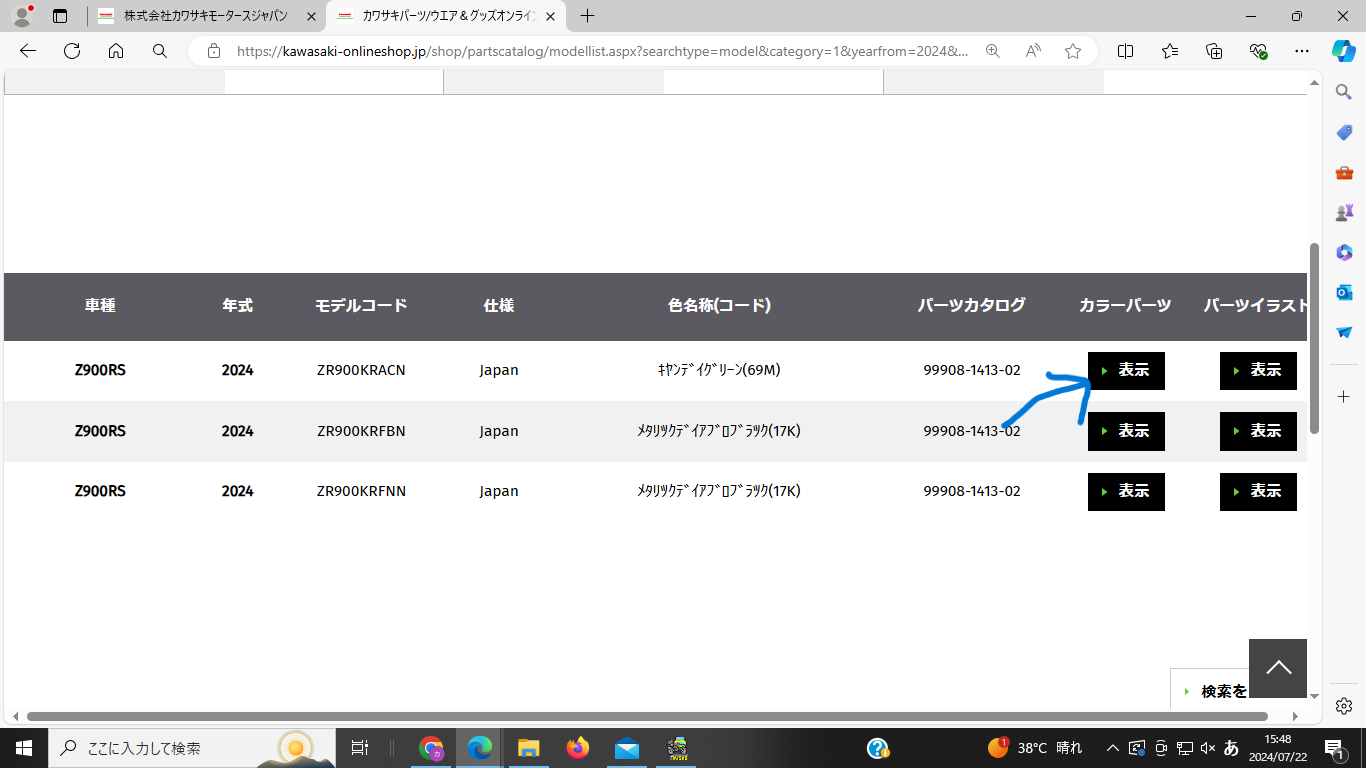Viewport: 1366px width, 768px height.
Task: Open Task View on the taskbar
Action: 360,747
